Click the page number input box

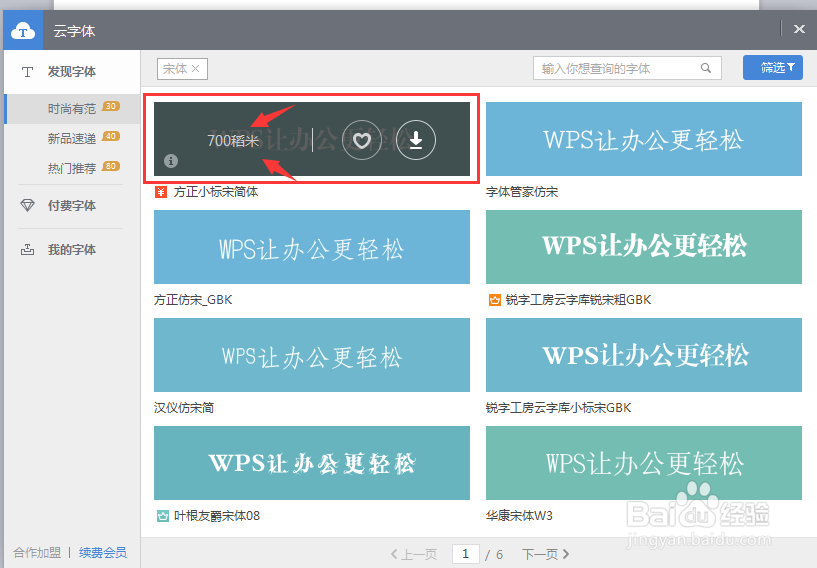coord(465,553)
